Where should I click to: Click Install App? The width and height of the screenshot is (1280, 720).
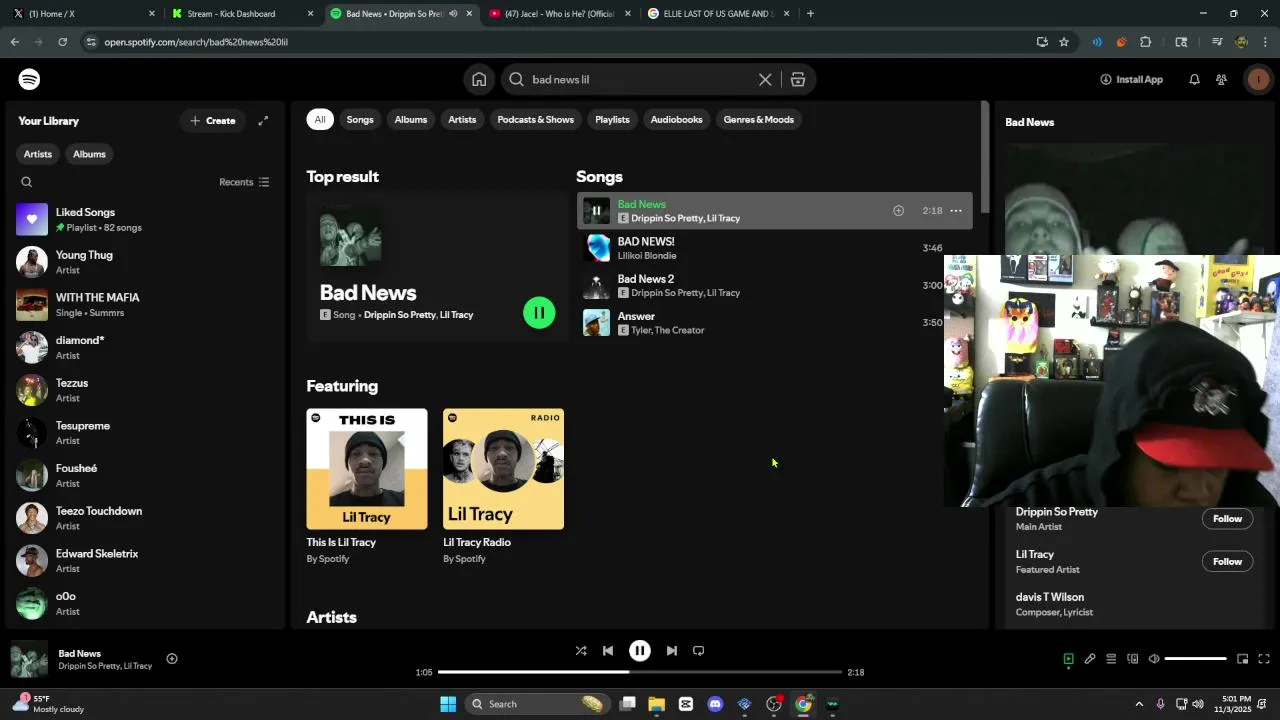1132,79
